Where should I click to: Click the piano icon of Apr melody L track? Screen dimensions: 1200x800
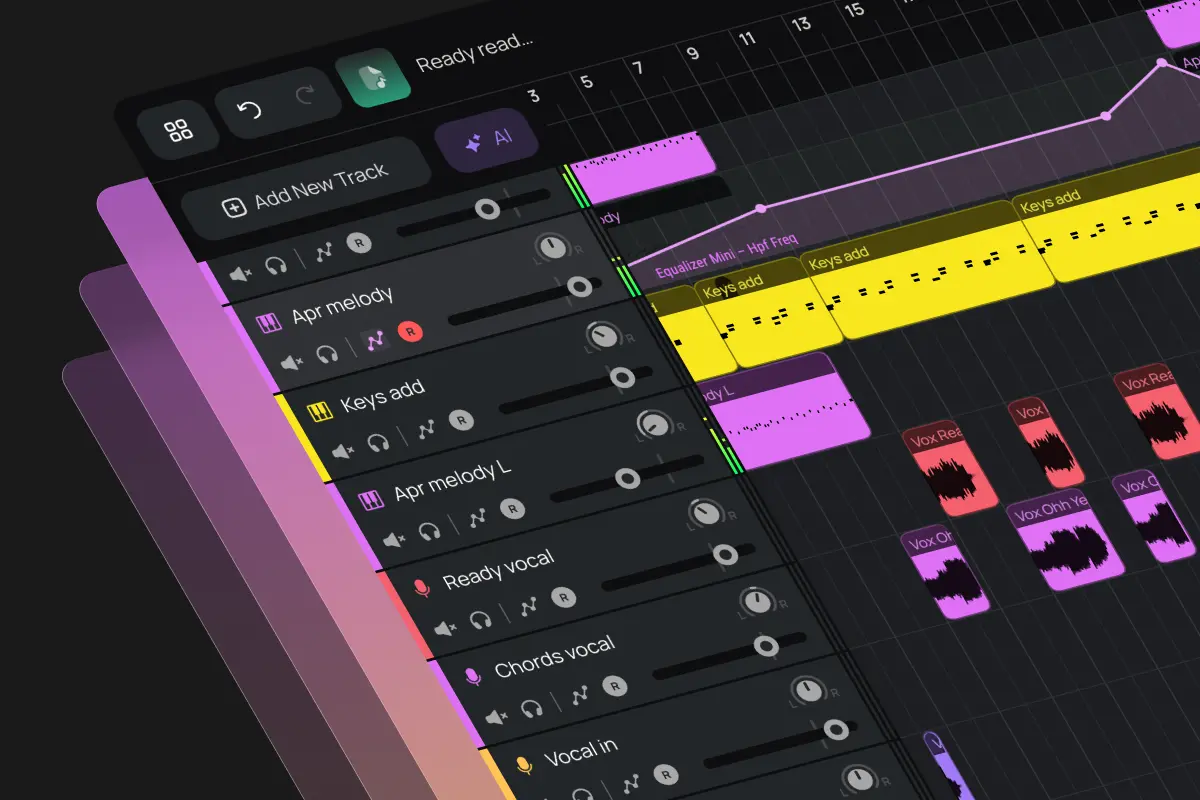(371, 499)
